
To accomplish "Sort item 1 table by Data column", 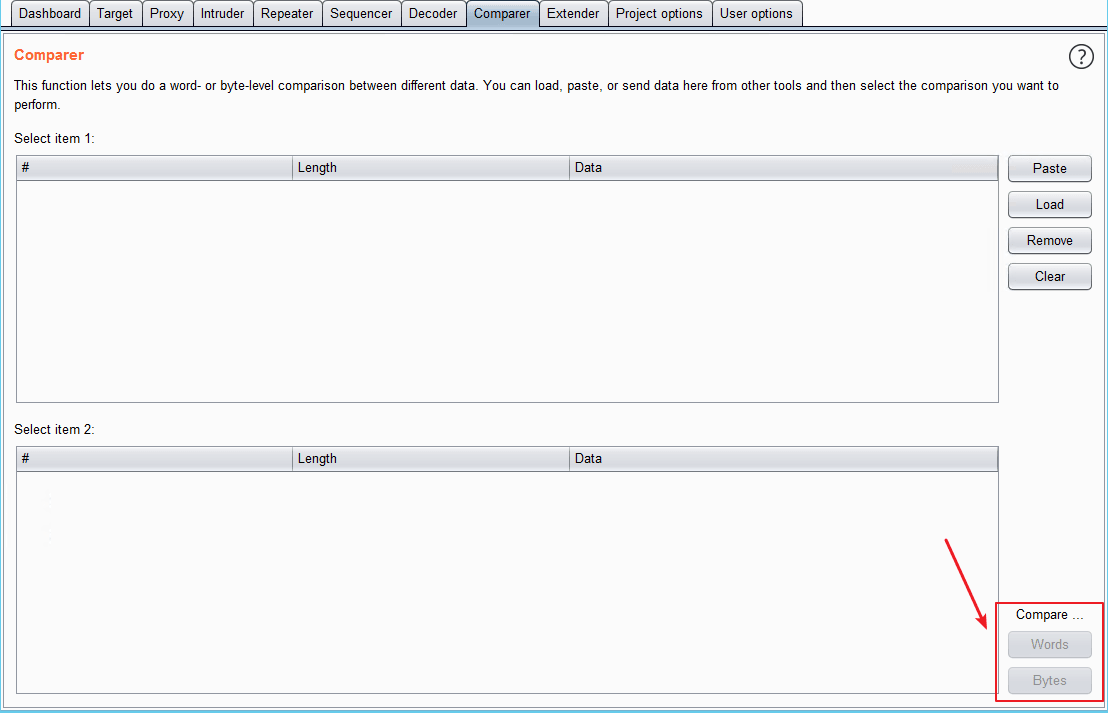I will (784, 167).
